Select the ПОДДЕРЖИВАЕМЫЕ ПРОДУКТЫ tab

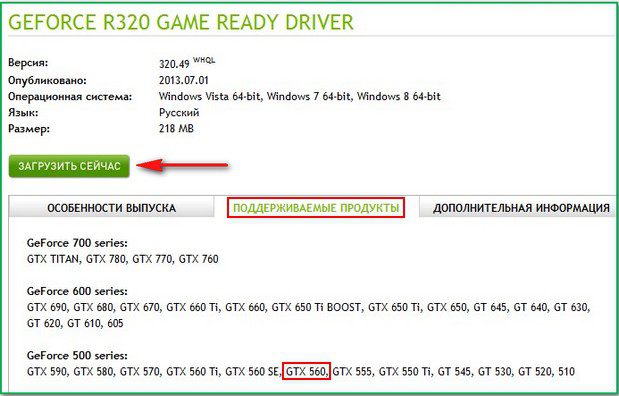pyautogui.click(x=316, y=208)
